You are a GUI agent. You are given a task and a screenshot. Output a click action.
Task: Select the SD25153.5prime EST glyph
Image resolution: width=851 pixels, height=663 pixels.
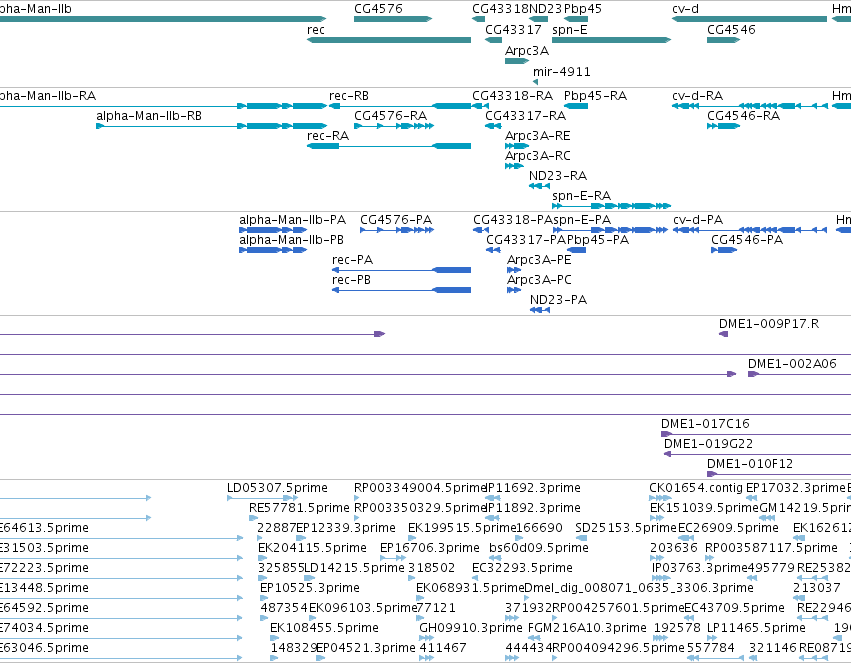(x=581, y=538)
